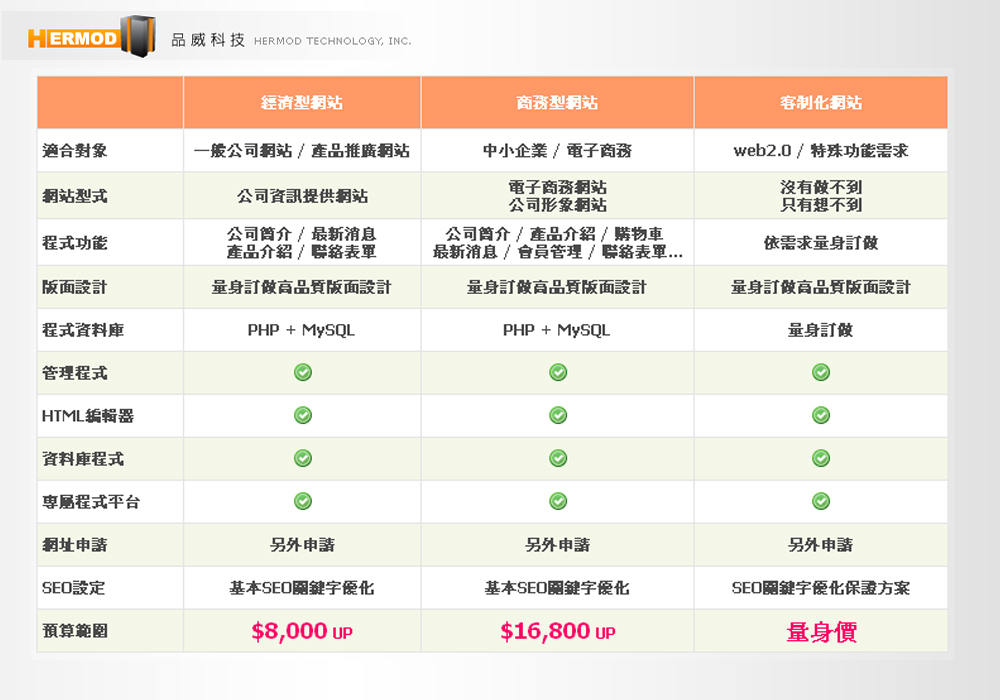This screenshot has width=1000, height=700.
Task: Click the 量身價 custom price text
Action: point(821,631)
